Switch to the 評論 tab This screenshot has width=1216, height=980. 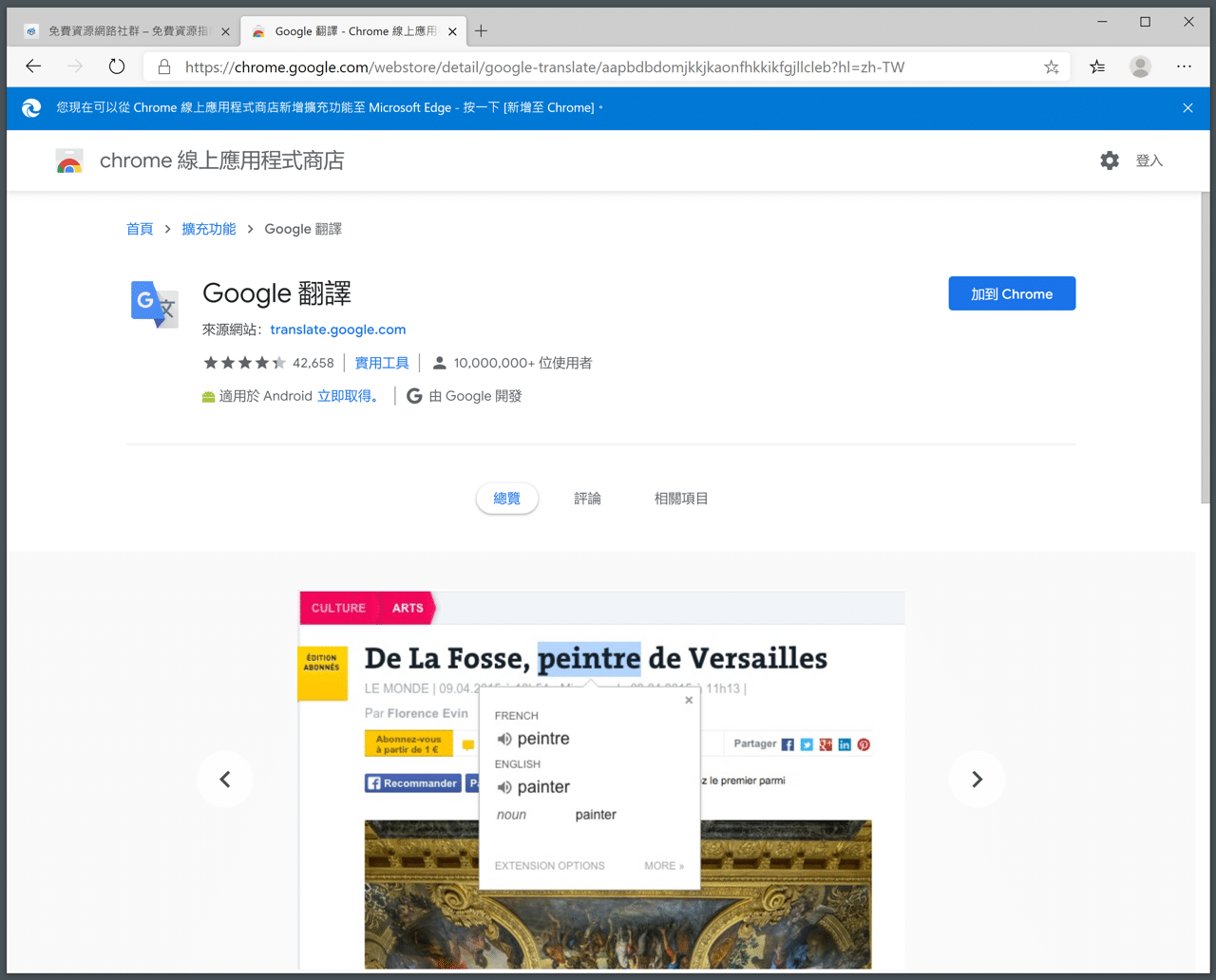pos(587,499)
